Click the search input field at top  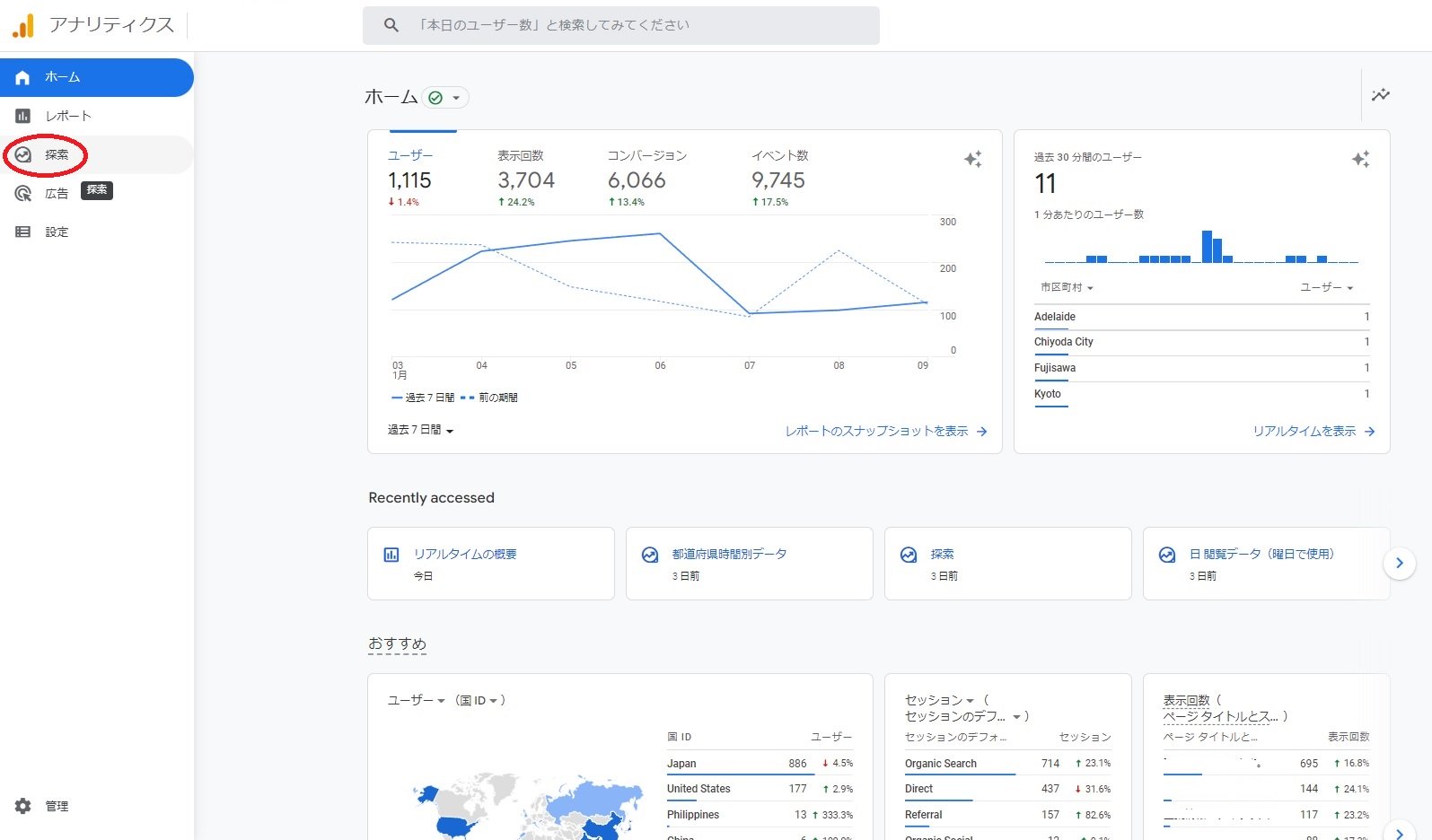628,25
